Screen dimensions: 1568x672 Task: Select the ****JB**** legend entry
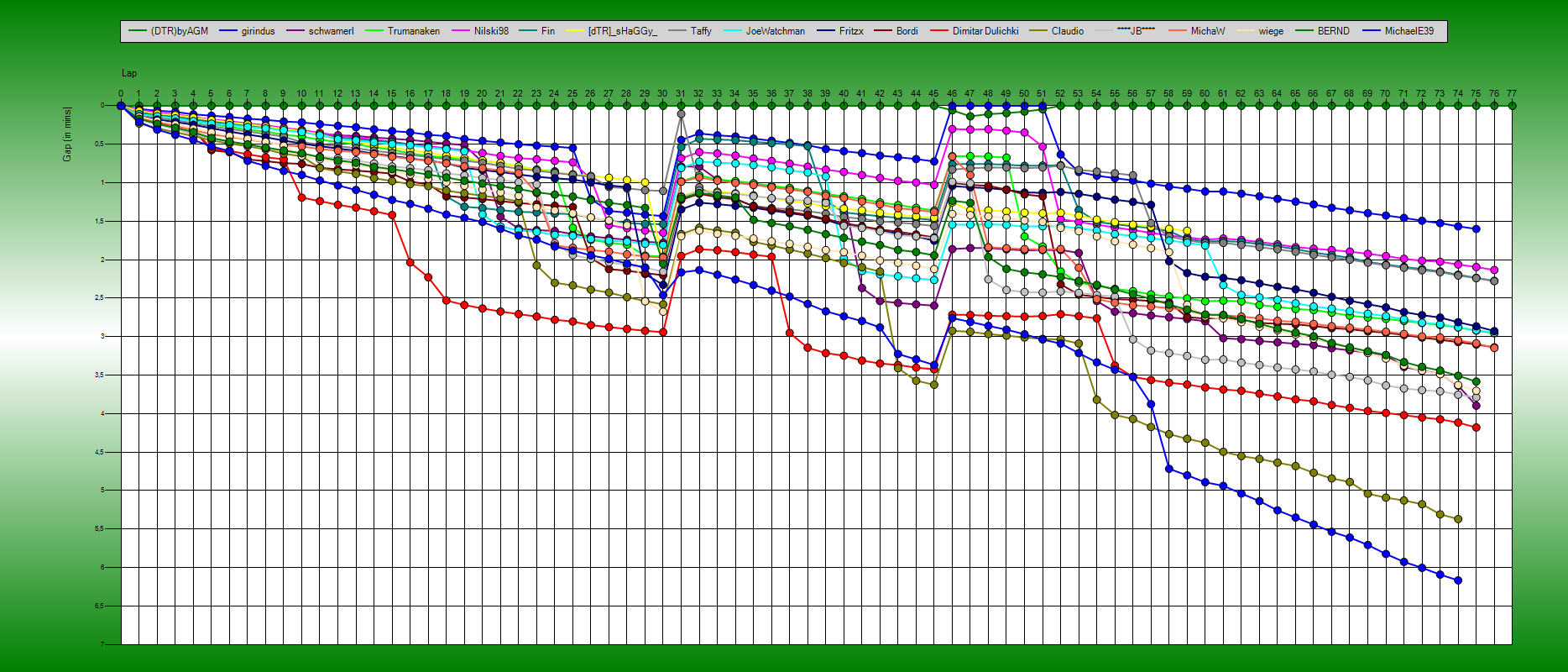point(1136,31)
